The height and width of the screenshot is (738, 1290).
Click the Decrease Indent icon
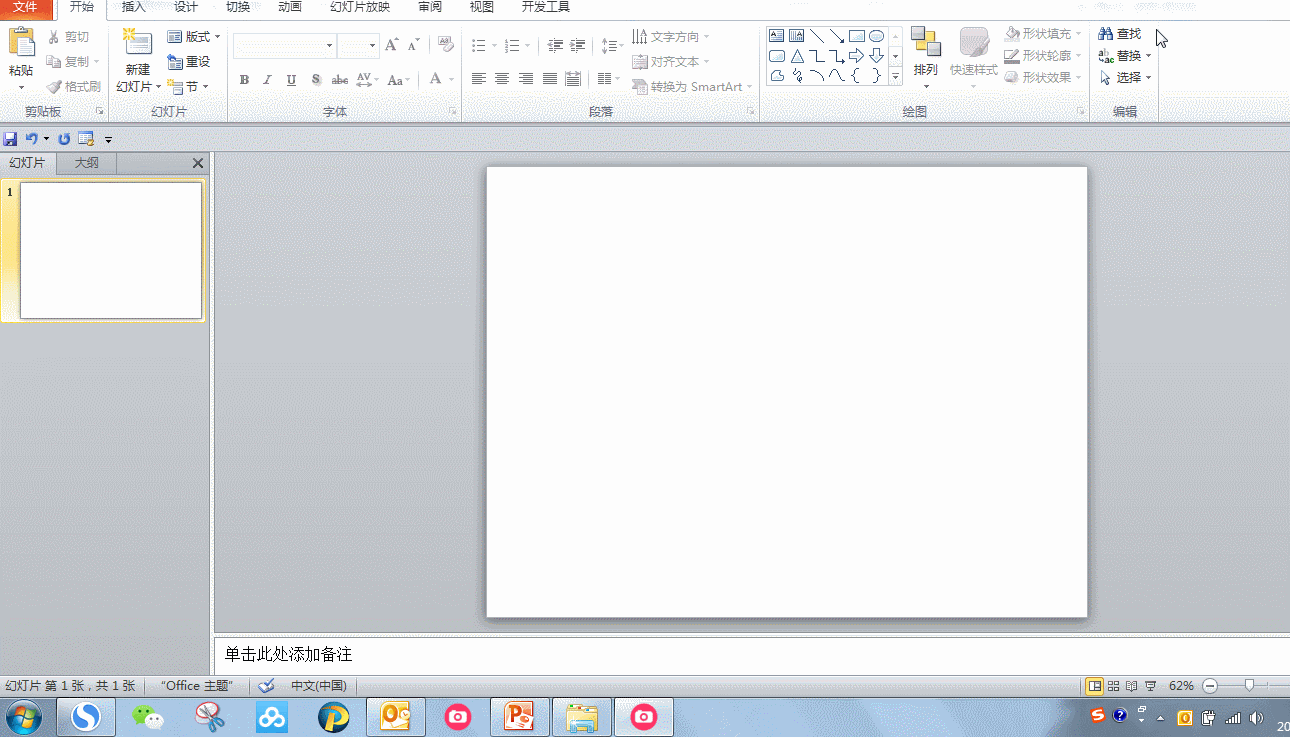point(555,46)
